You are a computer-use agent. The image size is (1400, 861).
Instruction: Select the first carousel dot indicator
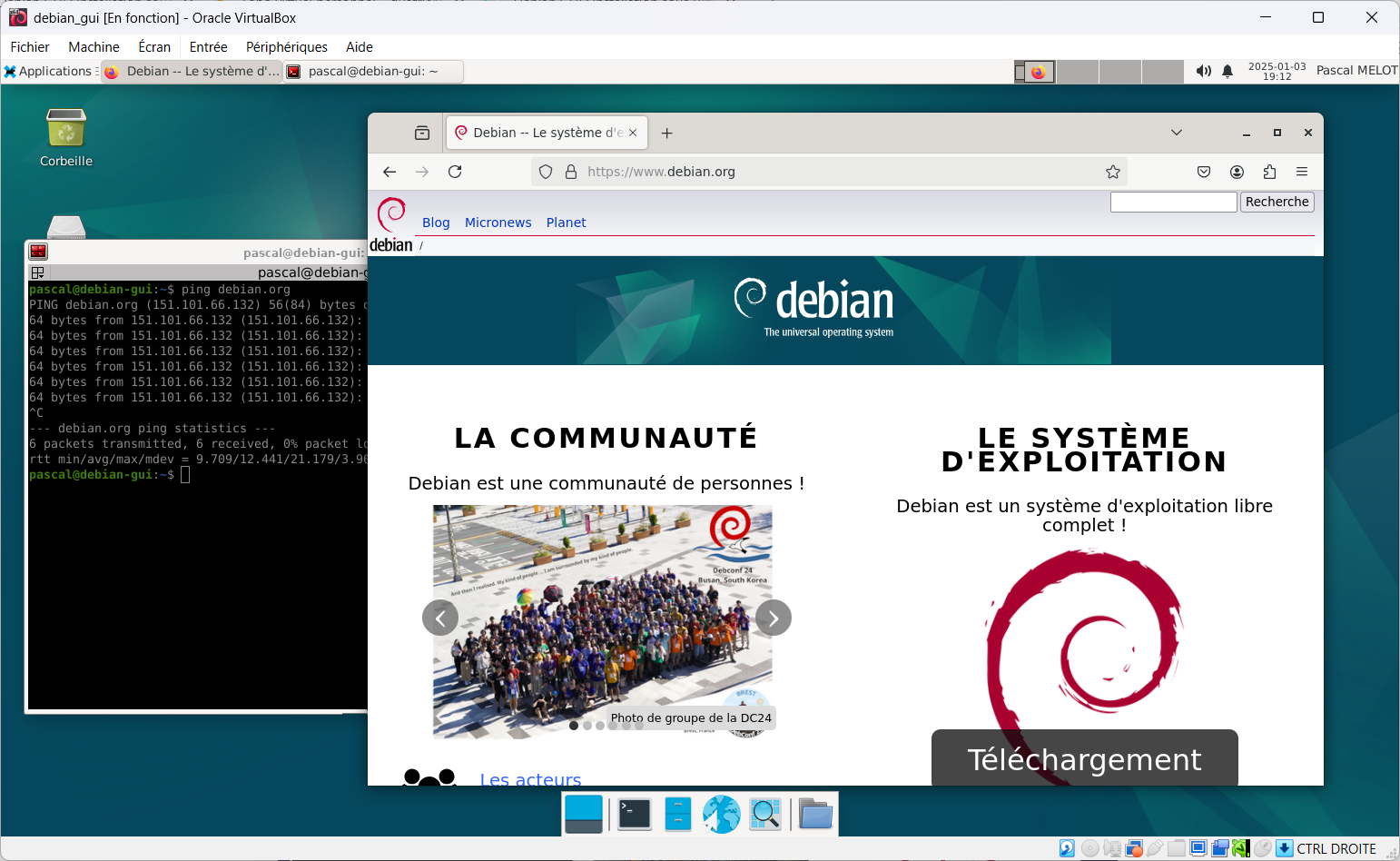click(x=574, y=726)
